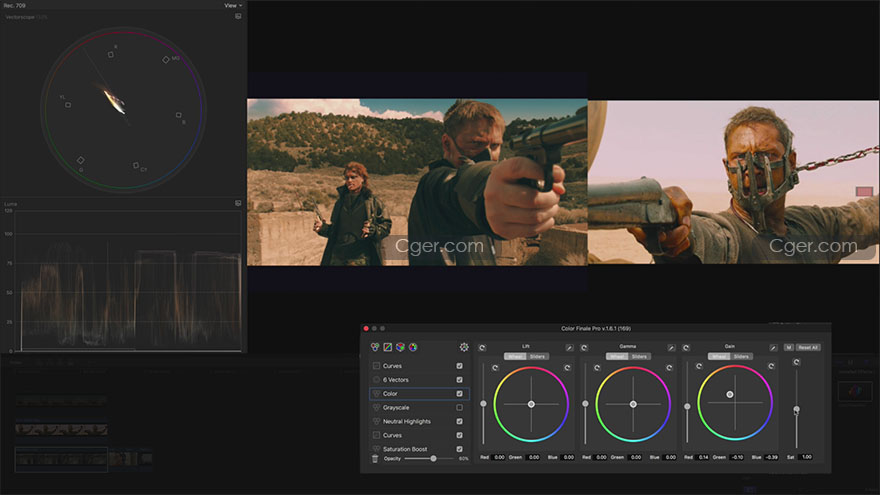Click the Sat value field
The image size is (880, 495).
tap(806, 457)
